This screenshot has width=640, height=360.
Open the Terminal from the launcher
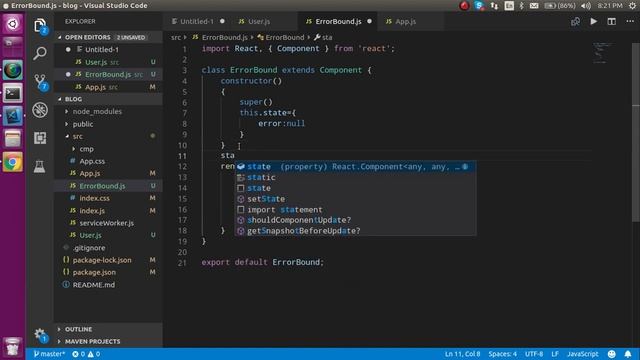point(13,93)
